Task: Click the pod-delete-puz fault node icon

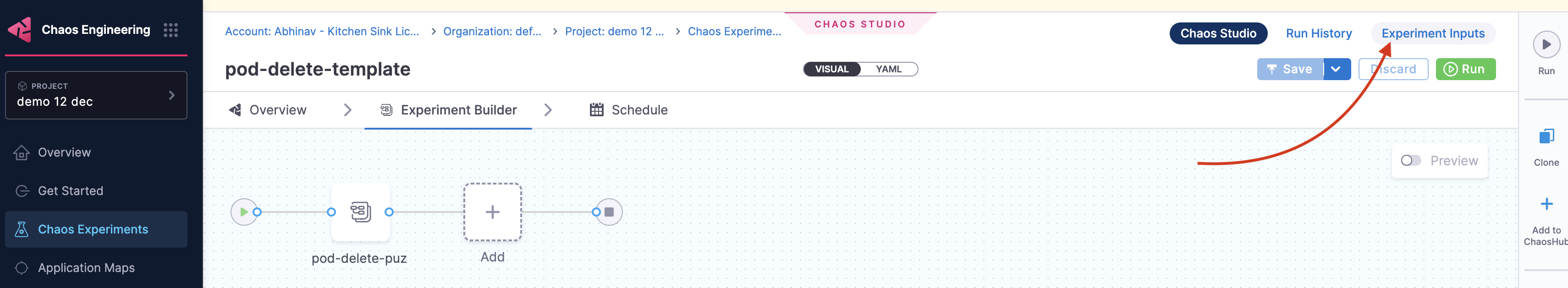Action: click(360, 212)
